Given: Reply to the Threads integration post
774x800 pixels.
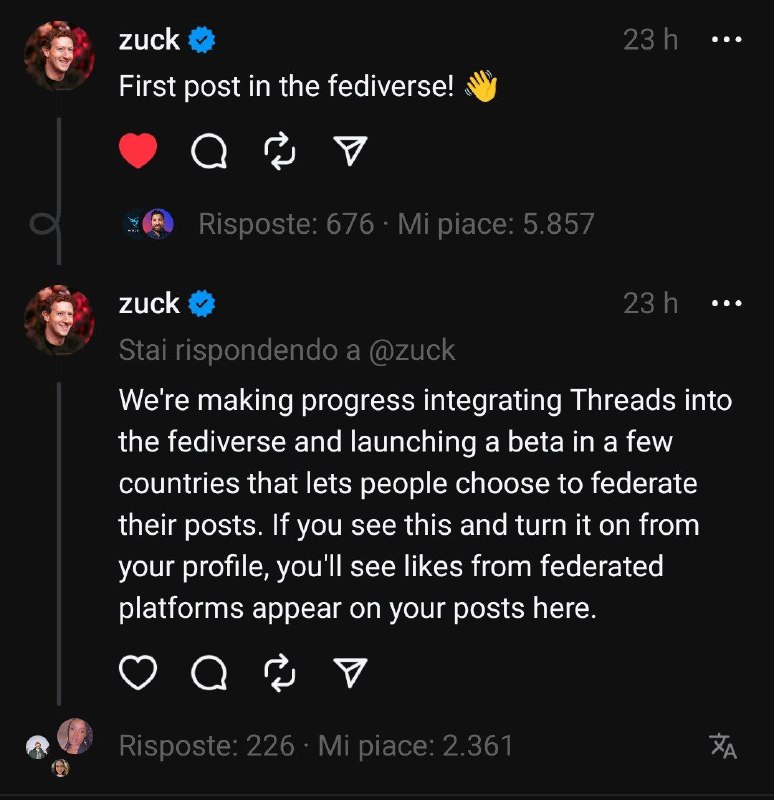Looking at the screenshot, I should pyautogui.click(x=208, y=675).
